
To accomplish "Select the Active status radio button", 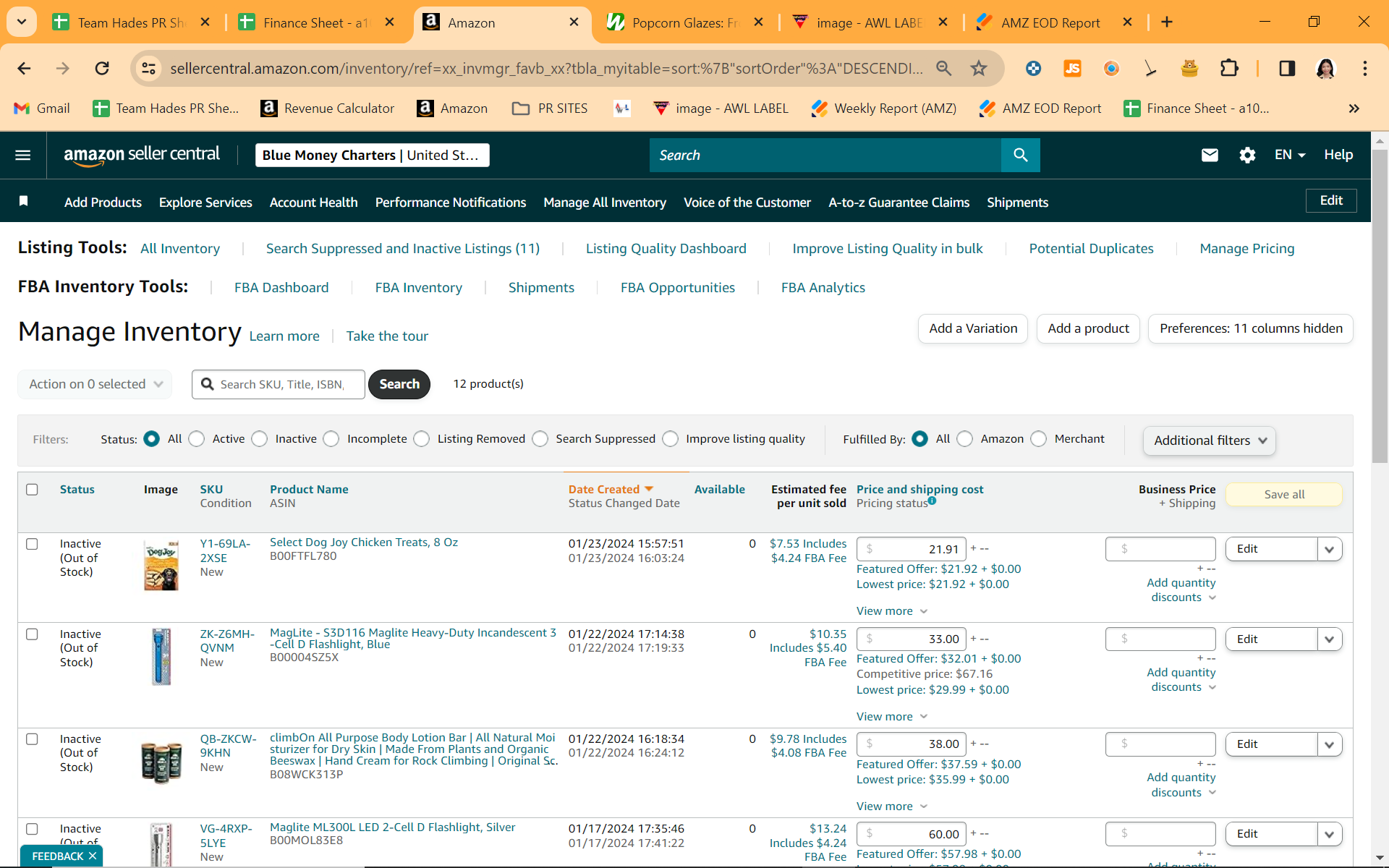I will pyautogui.click(x=196, y=439).
